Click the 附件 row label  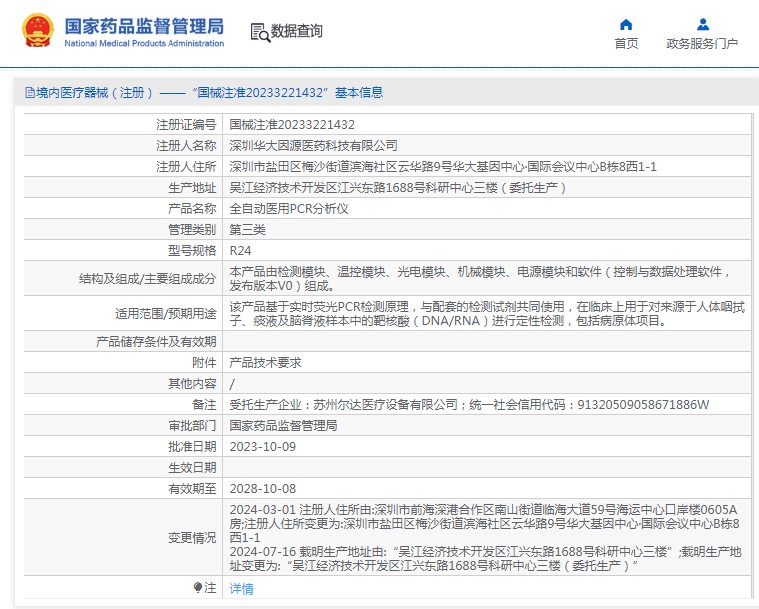coord(204,363)
